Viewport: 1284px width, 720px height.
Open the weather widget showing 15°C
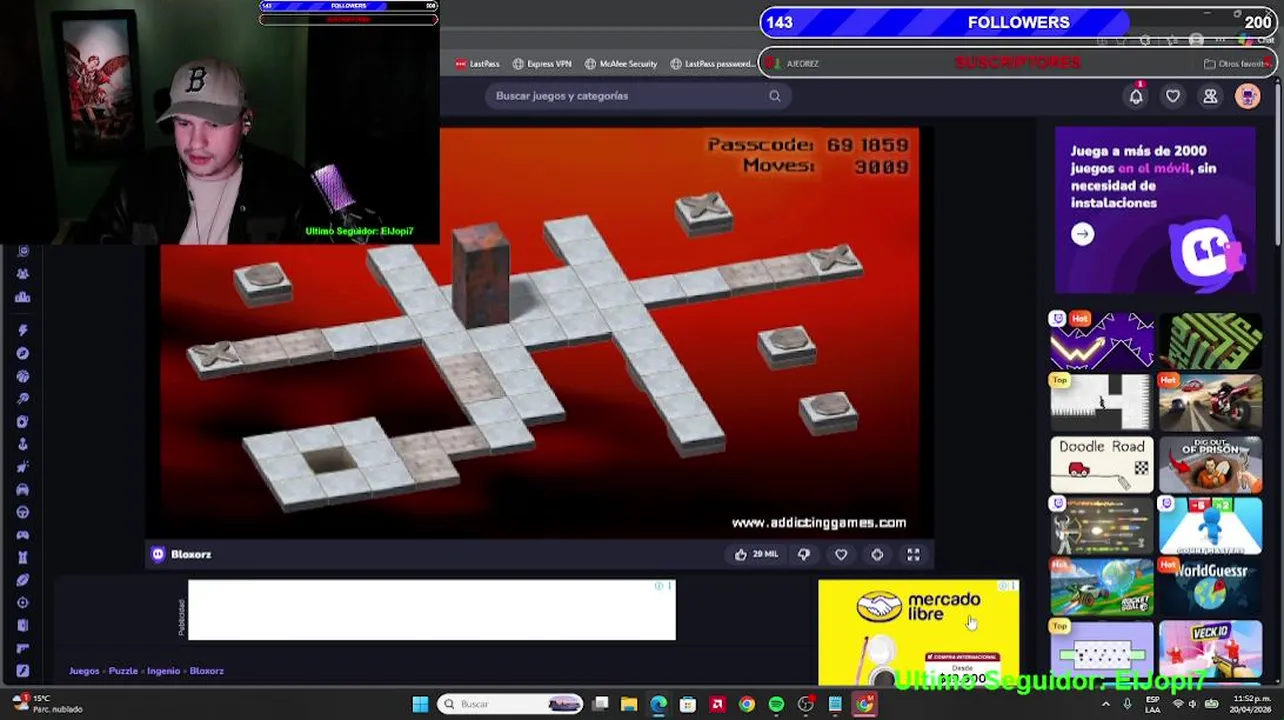pos(44,704)
